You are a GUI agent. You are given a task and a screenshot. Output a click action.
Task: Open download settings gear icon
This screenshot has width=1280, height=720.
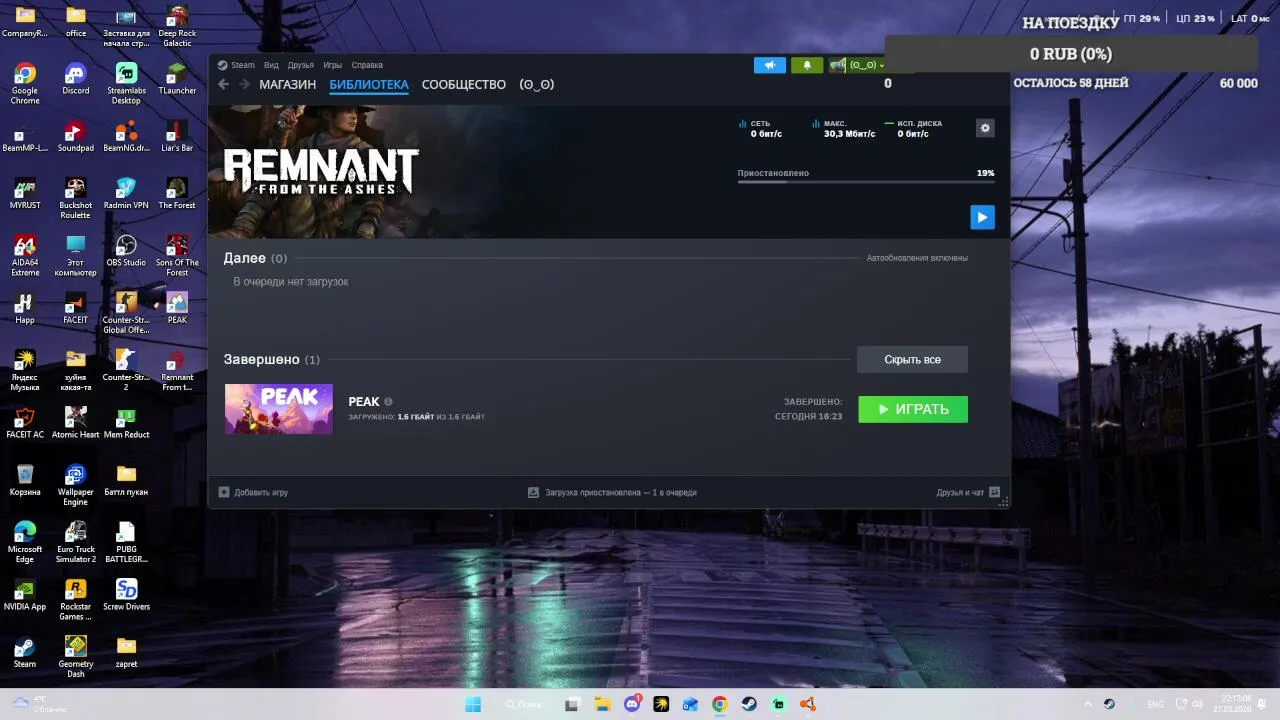[985, 128]
